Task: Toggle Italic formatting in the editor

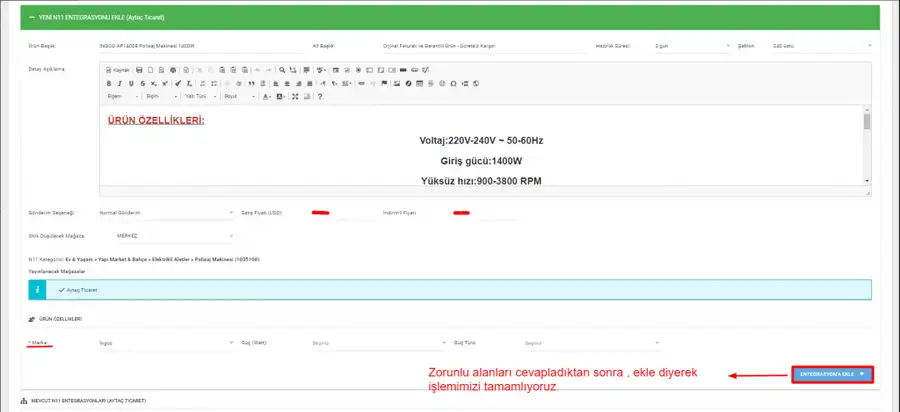Action: click(120, 84)
